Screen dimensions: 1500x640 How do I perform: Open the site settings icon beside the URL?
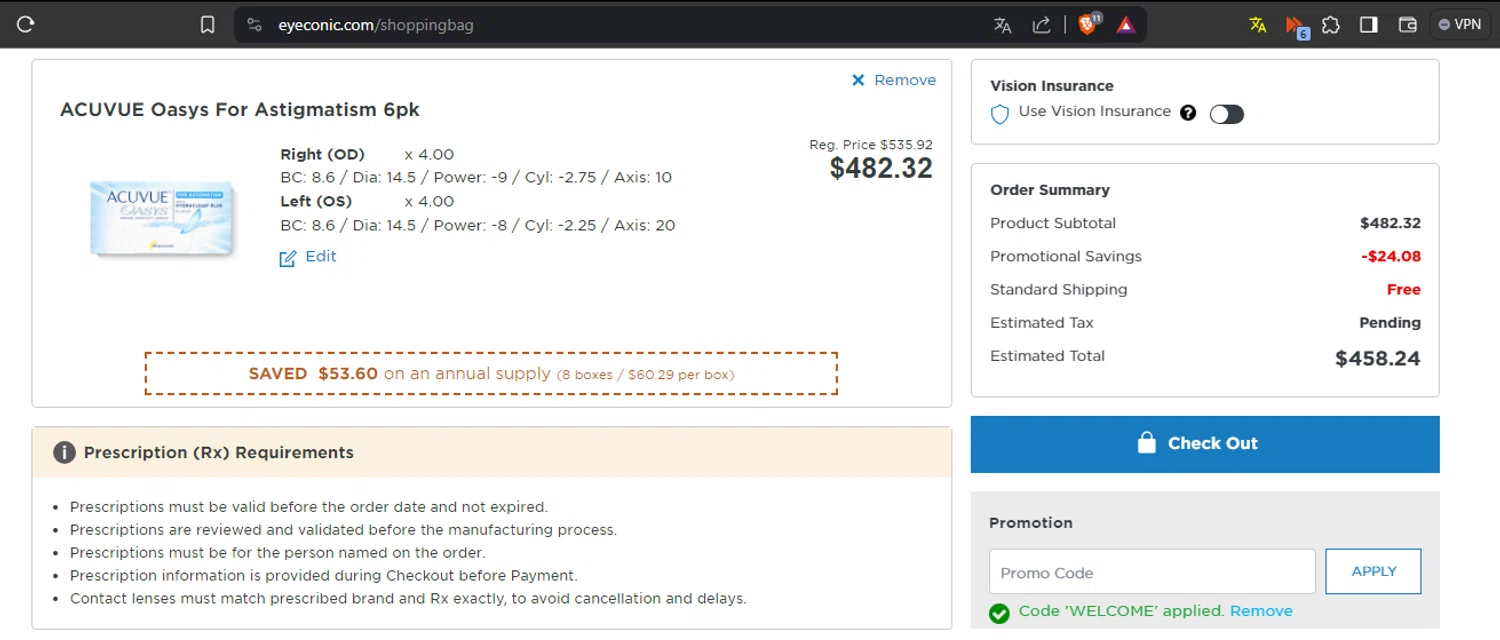[255, 25]
